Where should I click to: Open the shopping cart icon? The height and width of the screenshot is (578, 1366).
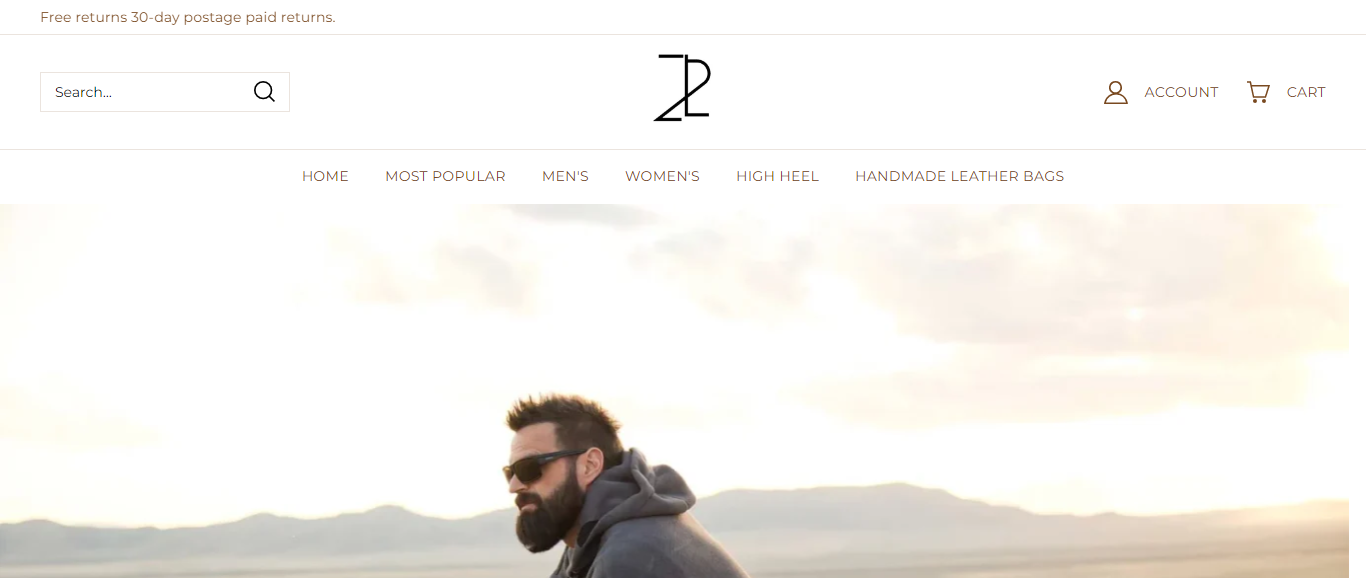coord(1258,92)
